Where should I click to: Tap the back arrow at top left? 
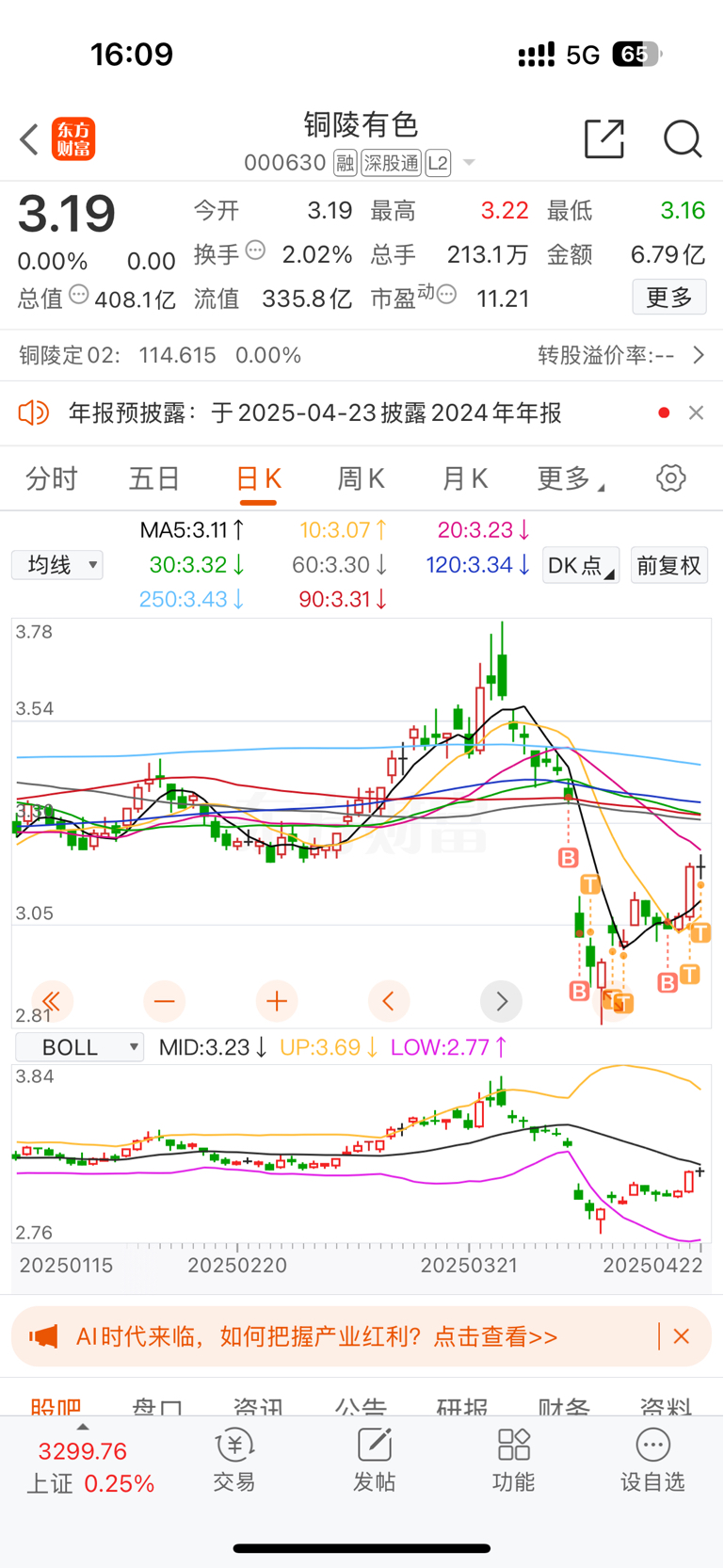coord(29,139)
